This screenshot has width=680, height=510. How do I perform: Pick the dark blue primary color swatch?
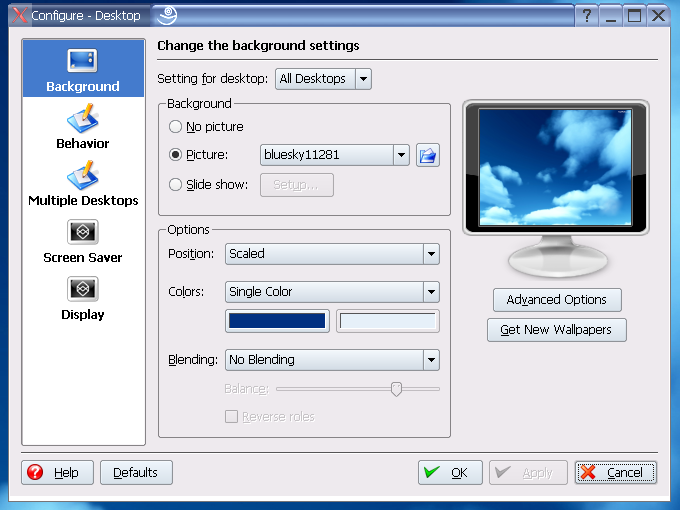click(x=277, y=321)
